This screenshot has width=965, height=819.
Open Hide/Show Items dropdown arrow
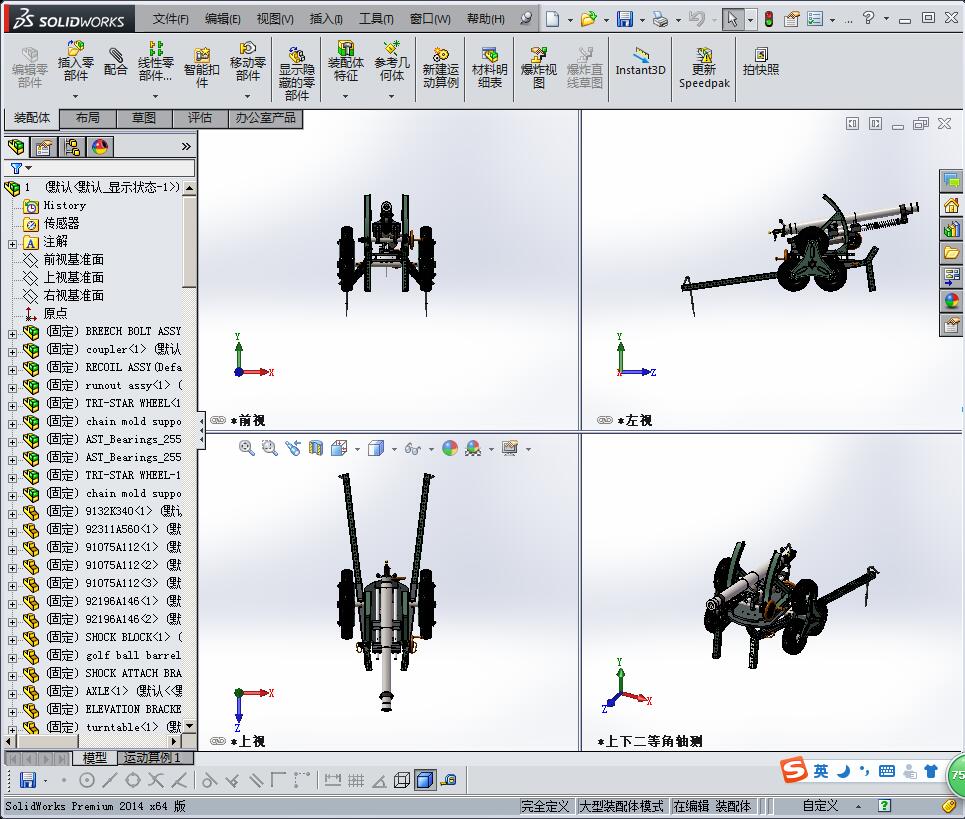431,449
